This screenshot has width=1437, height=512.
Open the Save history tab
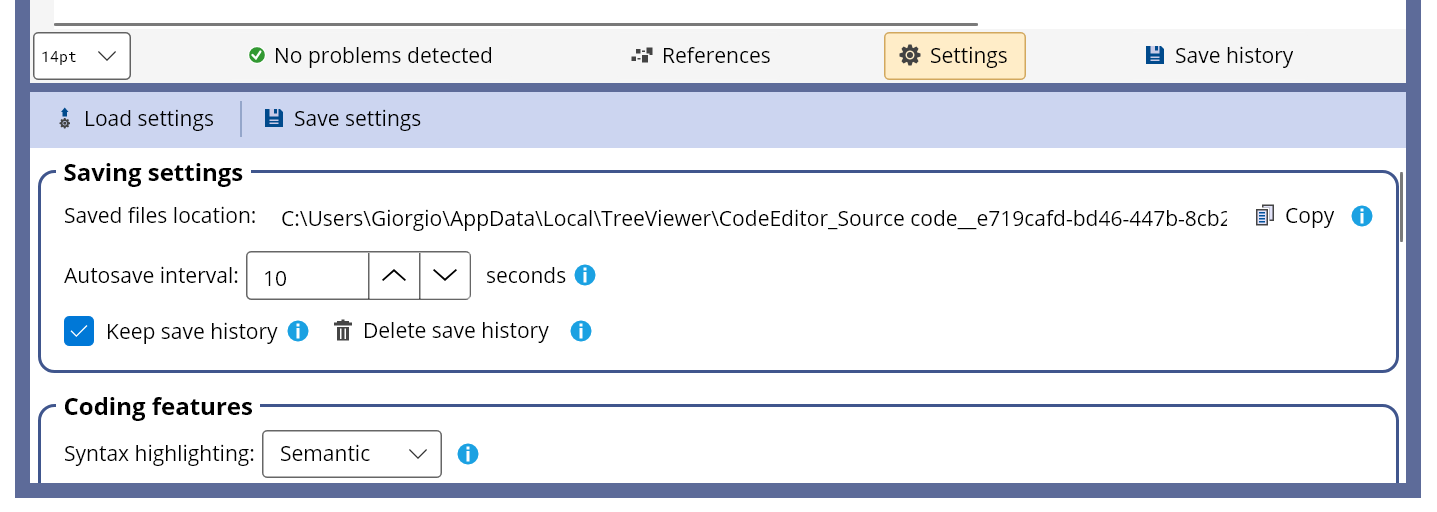pyautogui.click(x=1219, y=56)
